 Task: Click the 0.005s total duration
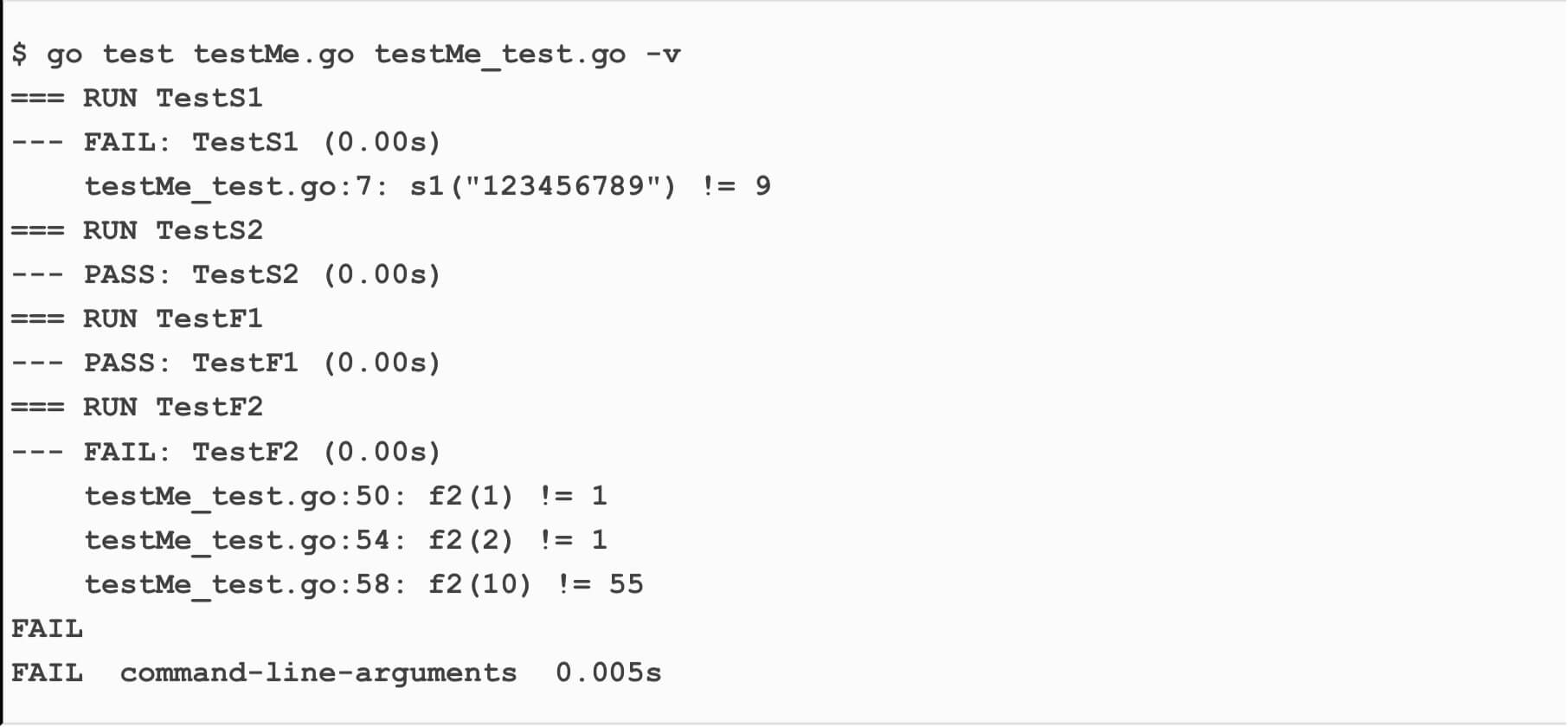[x=608, y=673]
